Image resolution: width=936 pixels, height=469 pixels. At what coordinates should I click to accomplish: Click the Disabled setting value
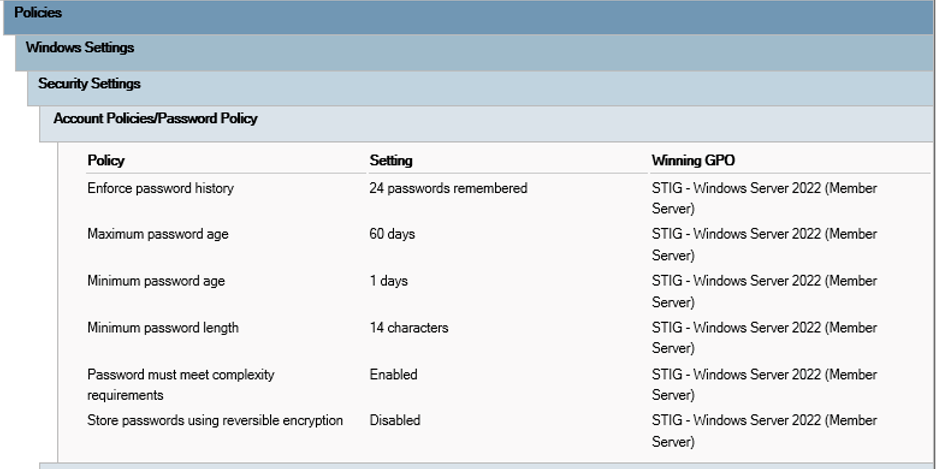click(x=395, y=421)
